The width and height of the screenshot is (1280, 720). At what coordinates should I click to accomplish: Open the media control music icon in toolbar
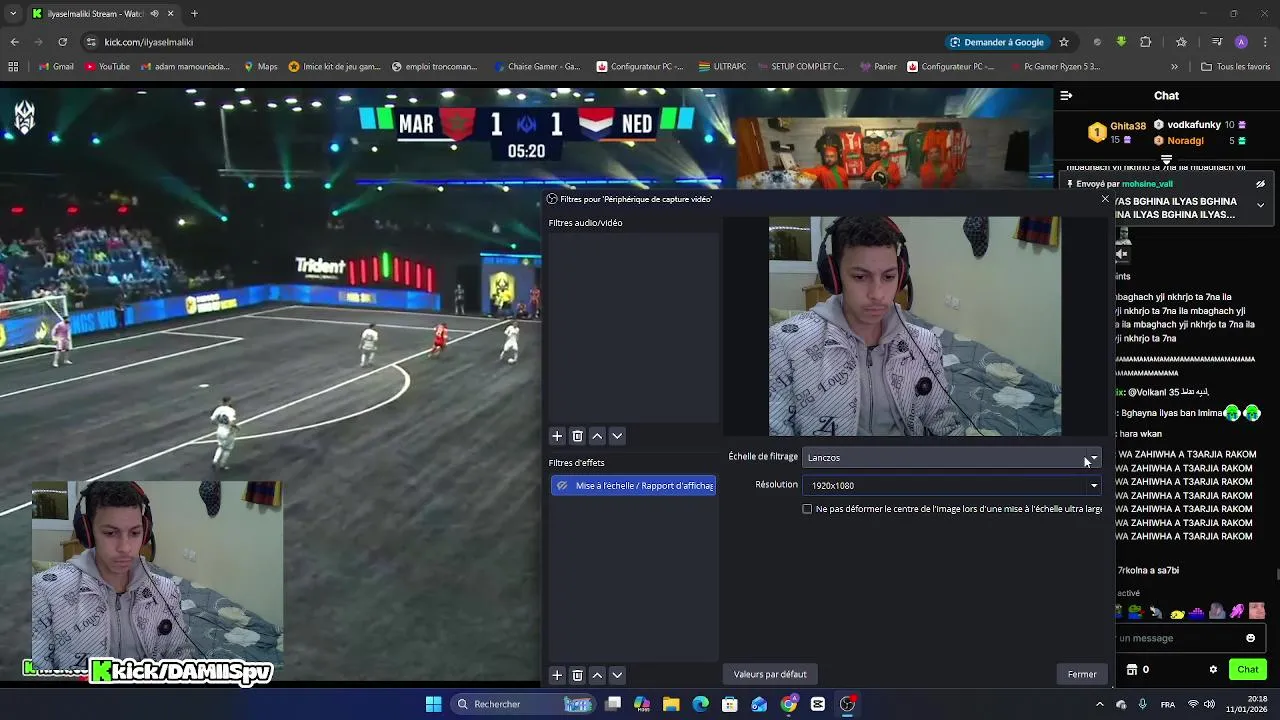(1217, 42)
